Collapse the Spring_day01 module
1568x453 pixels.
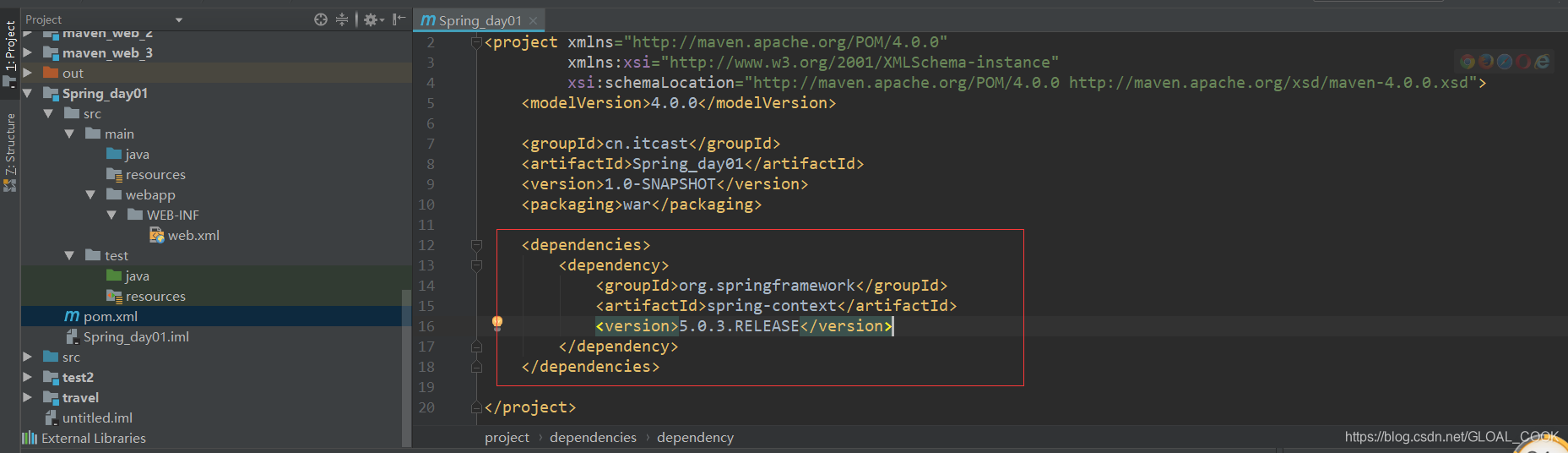[x=28, y=93]
